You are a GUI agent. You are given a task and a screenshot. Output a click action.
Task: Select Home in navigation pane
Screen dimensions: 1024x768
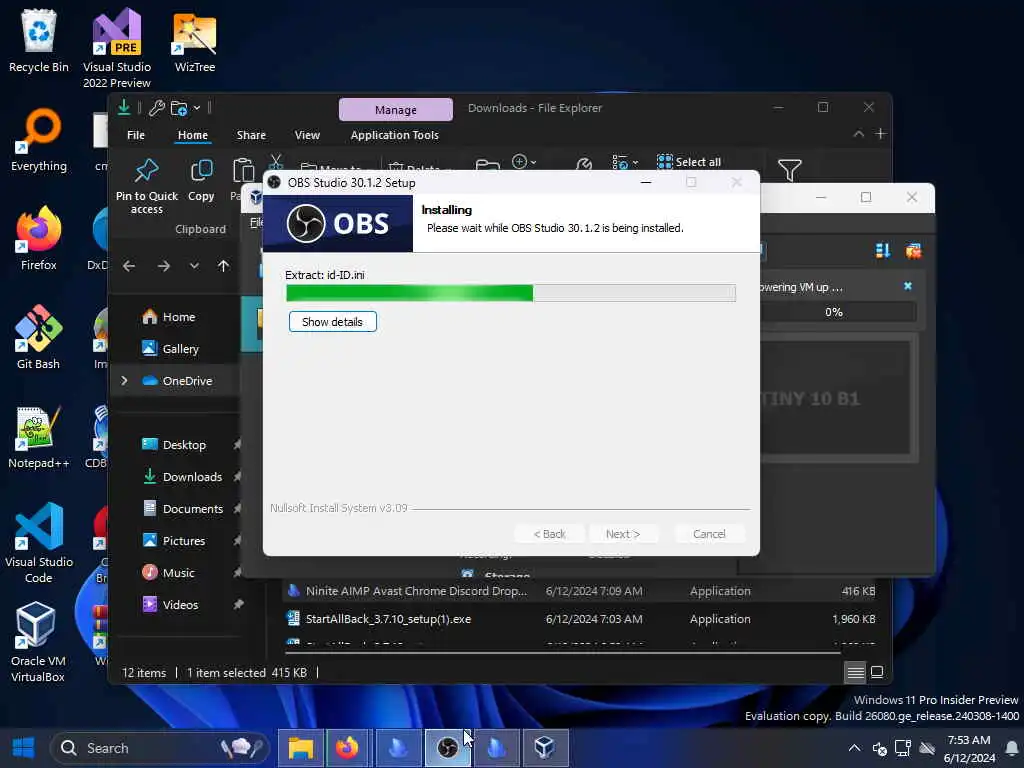[x=176, y=317]
